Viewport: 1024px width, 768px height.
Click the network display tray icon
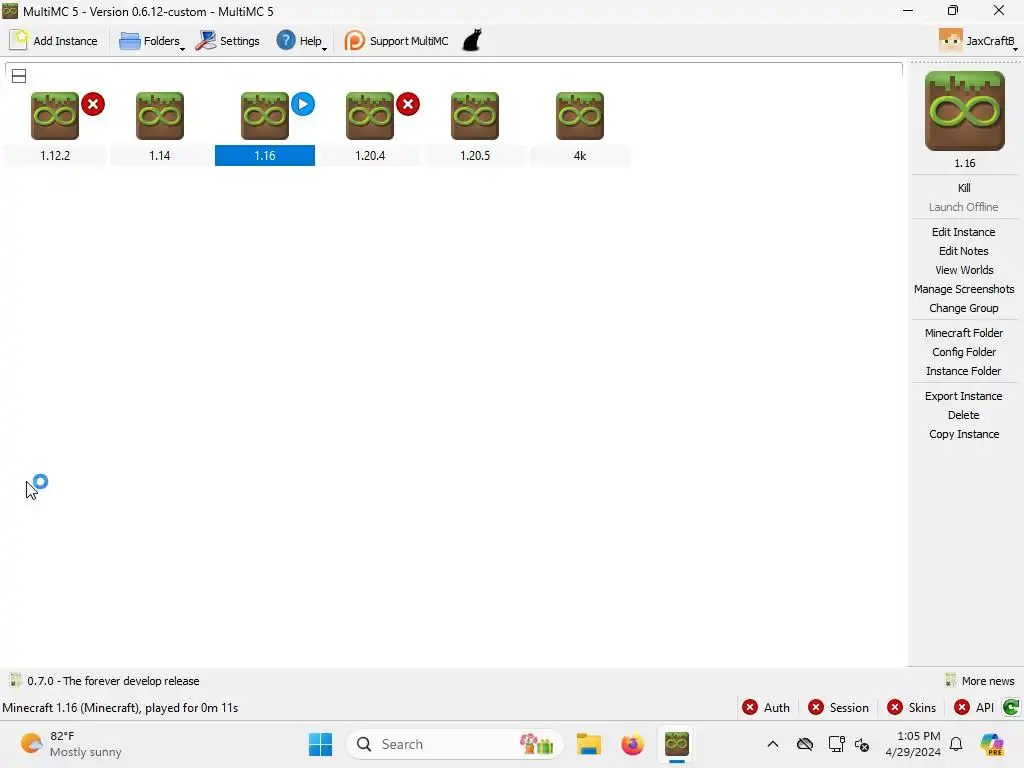pyautogui.click(x=836, y=744)
